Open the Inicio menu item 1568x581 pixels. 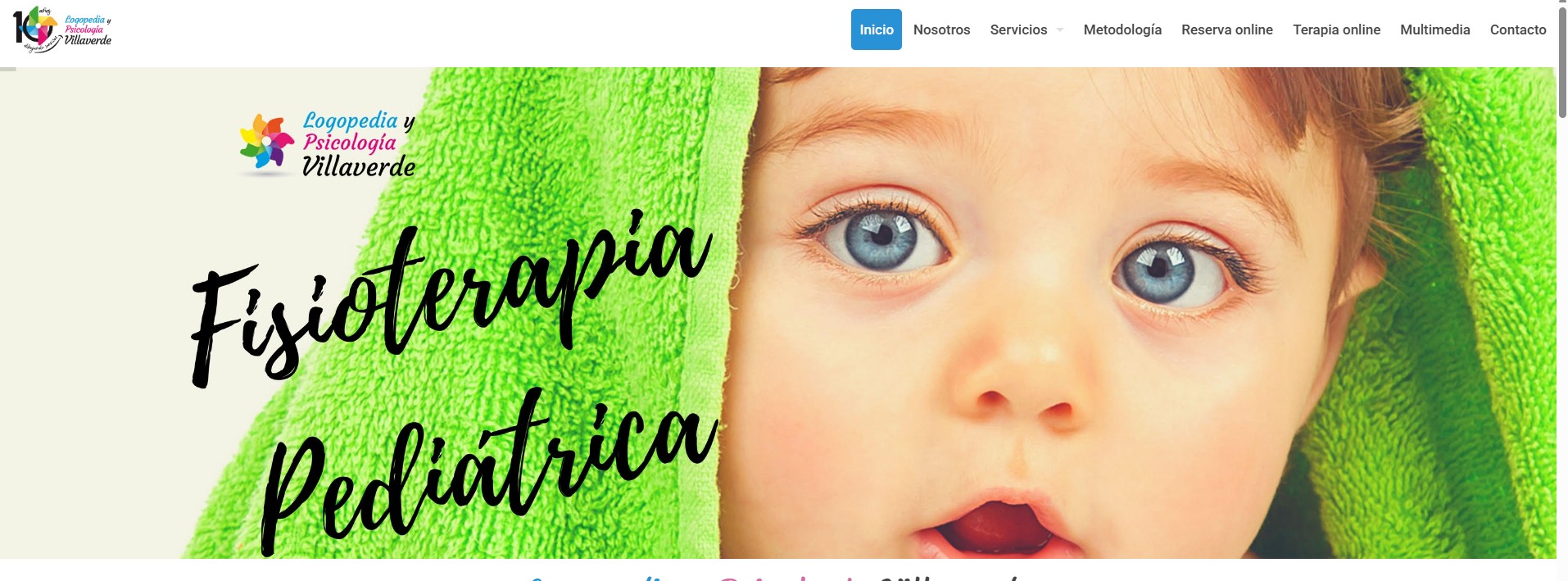click(x=876, y=30)
